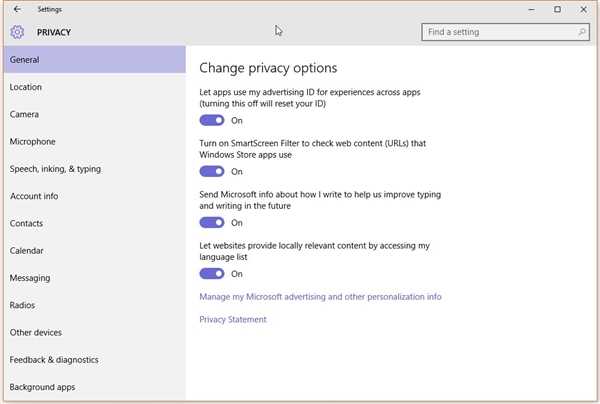Image resolution: width=600 pixels, height=404 pixels.
Task: Go to Microphone settings
Action: [32, 142]
